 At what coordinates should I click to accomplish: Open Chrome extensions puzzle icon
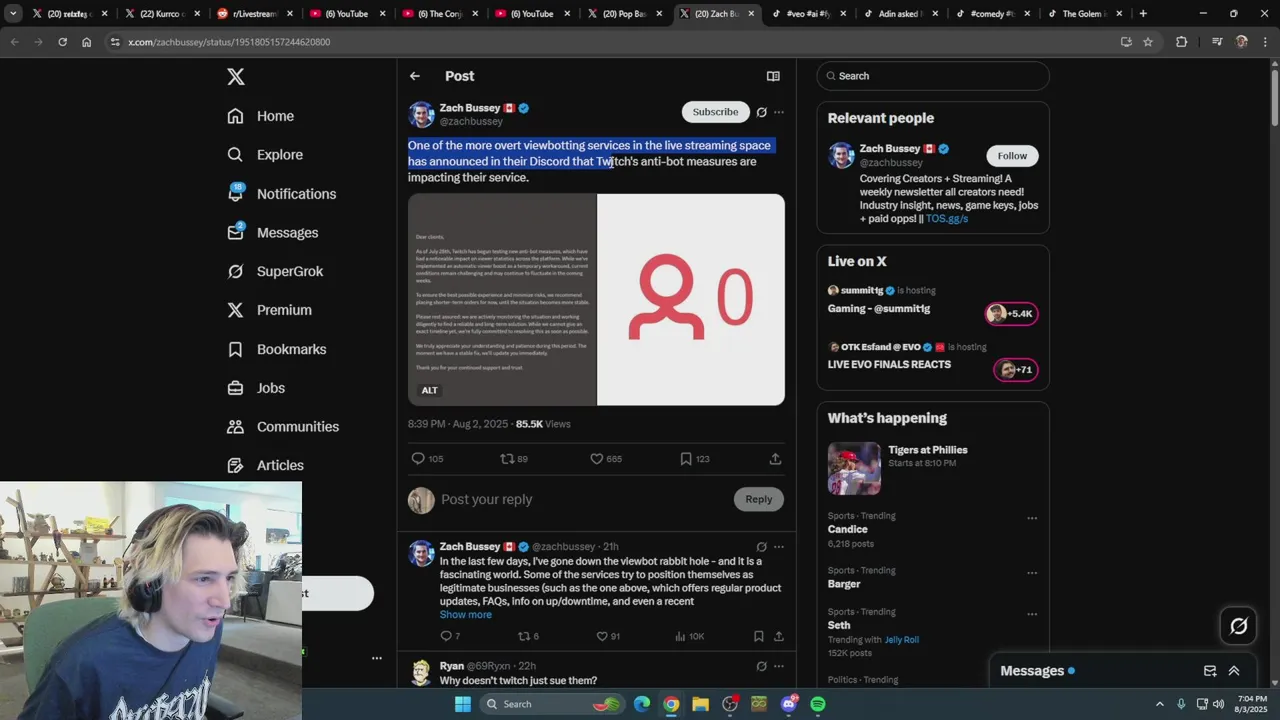pos(1181,42)
